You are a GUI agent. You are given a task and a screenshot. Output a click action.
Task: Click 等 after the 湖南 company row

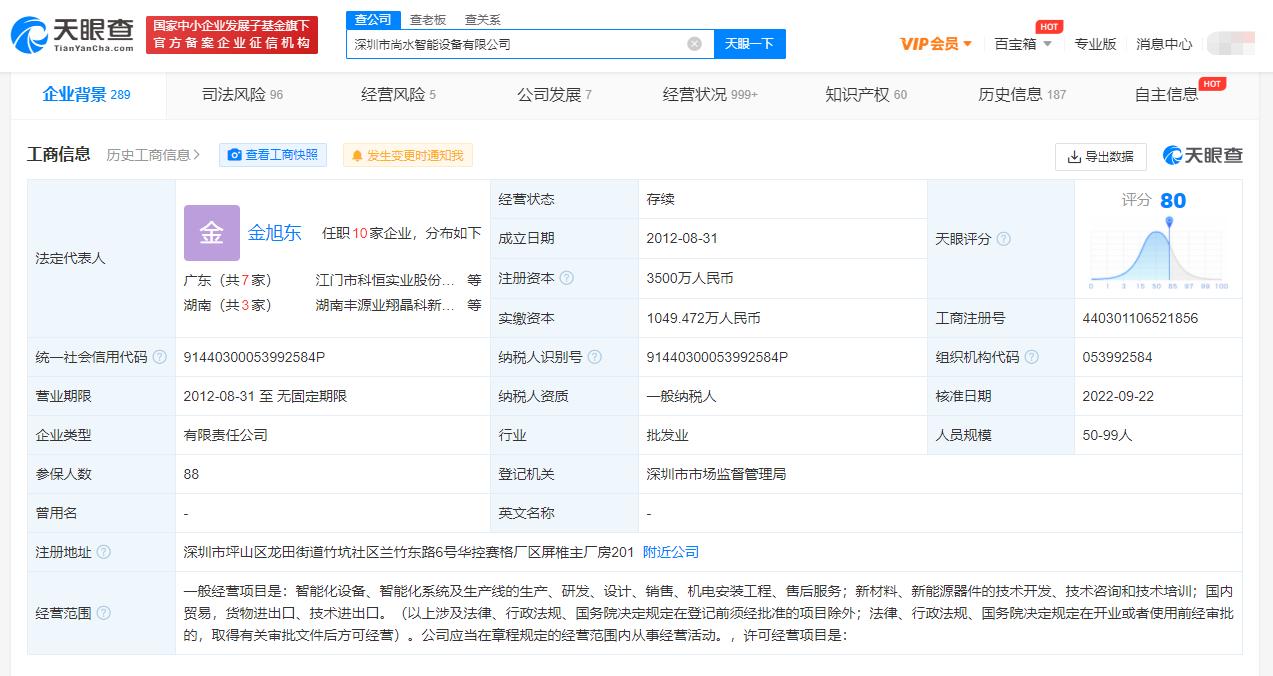[x=474, y=305]
